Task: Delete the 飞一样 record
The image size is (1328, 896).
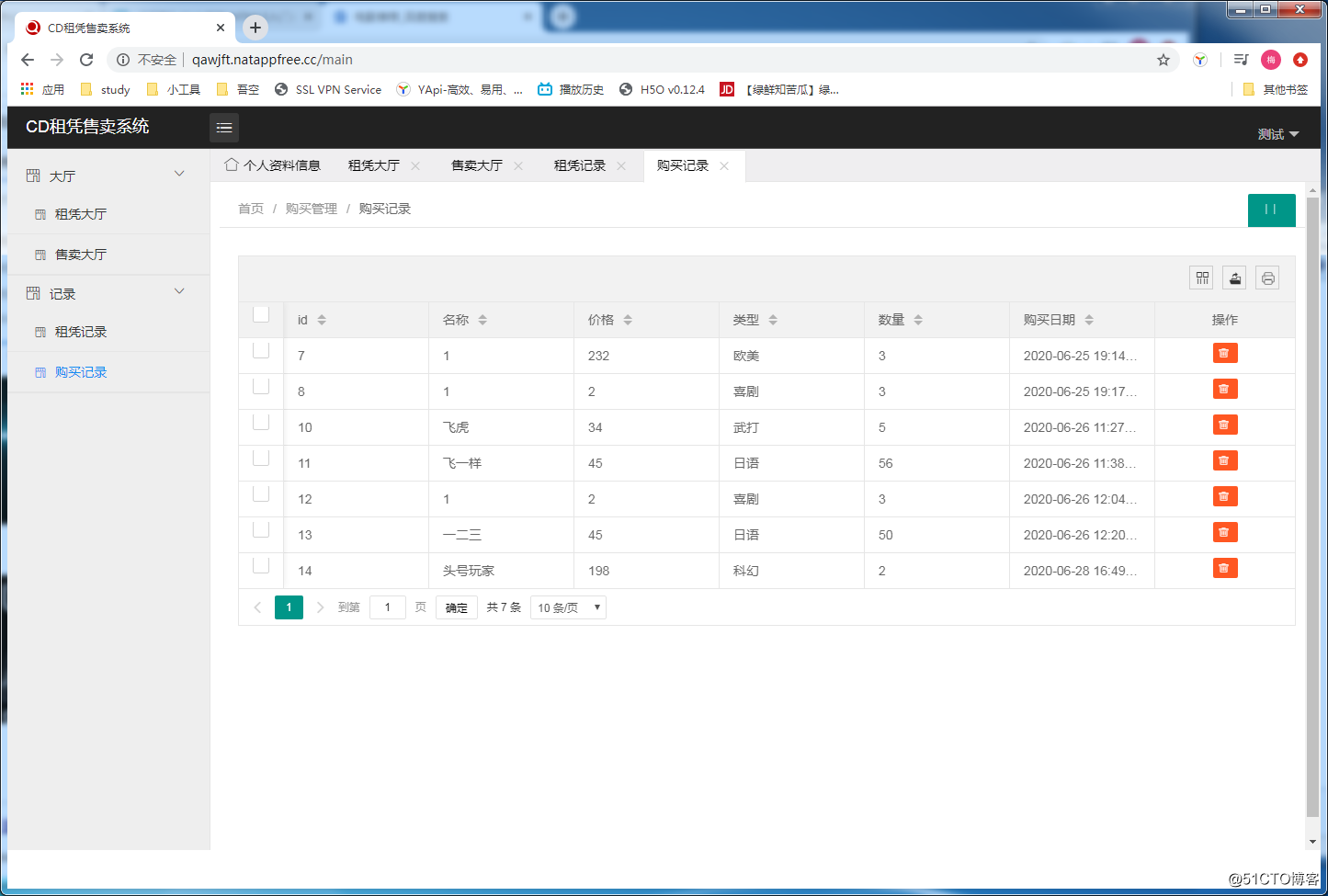Action: tap(1225, 460)
